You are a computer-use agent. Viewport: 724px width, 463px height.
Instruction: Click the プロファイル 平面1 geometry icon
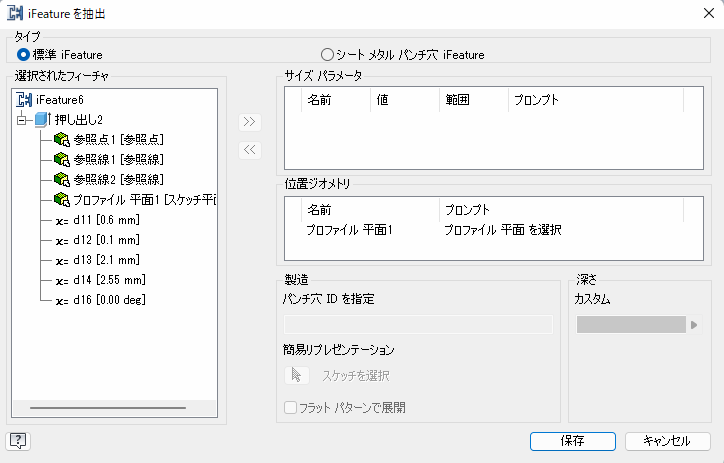61,199
